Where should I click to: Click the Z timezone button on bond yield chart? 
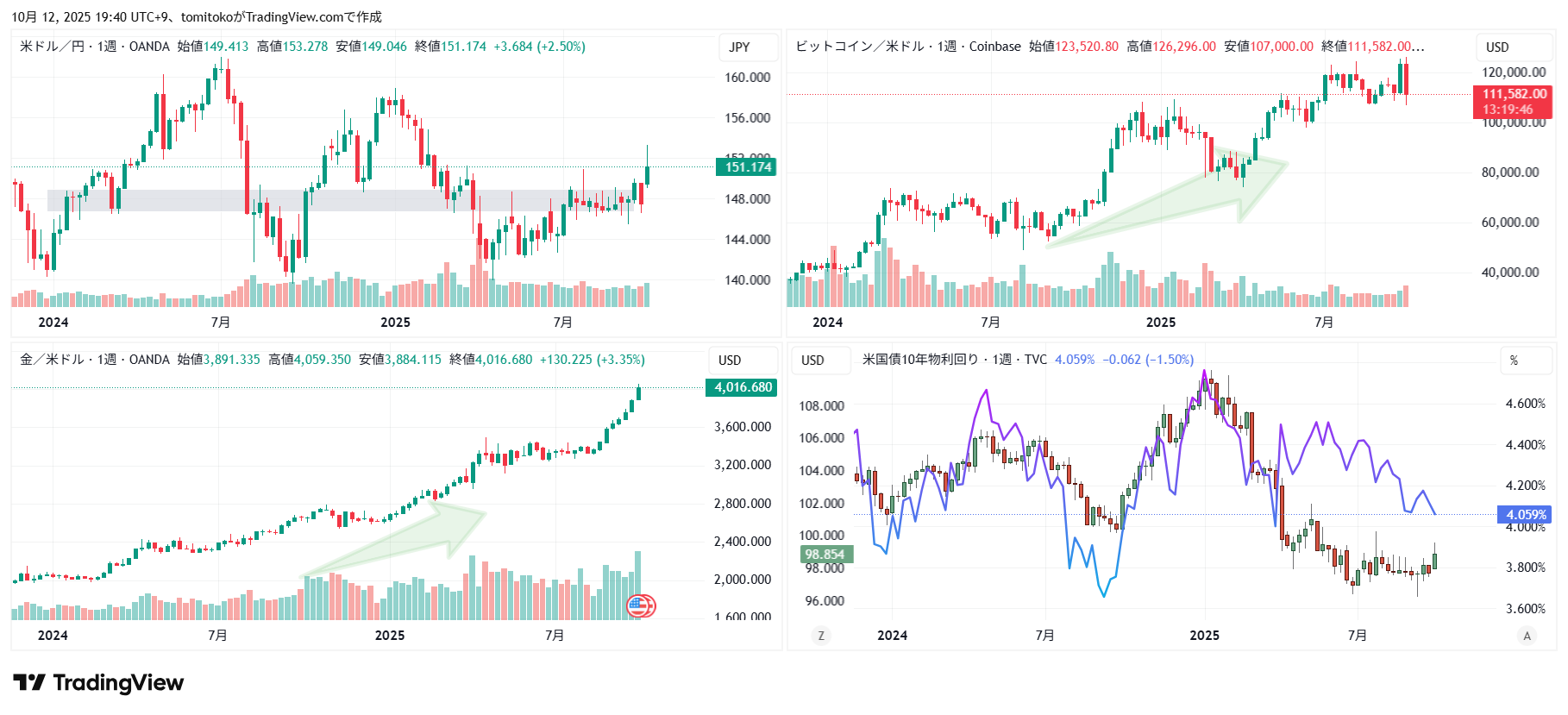click(821, 636)
